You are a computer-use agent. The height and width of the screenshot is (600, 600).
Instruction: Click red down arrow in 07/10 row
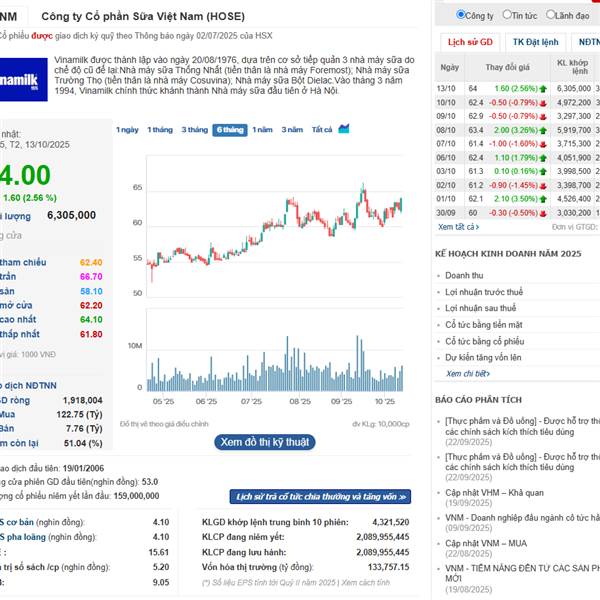pyautogui.click(x=545, y=143)
